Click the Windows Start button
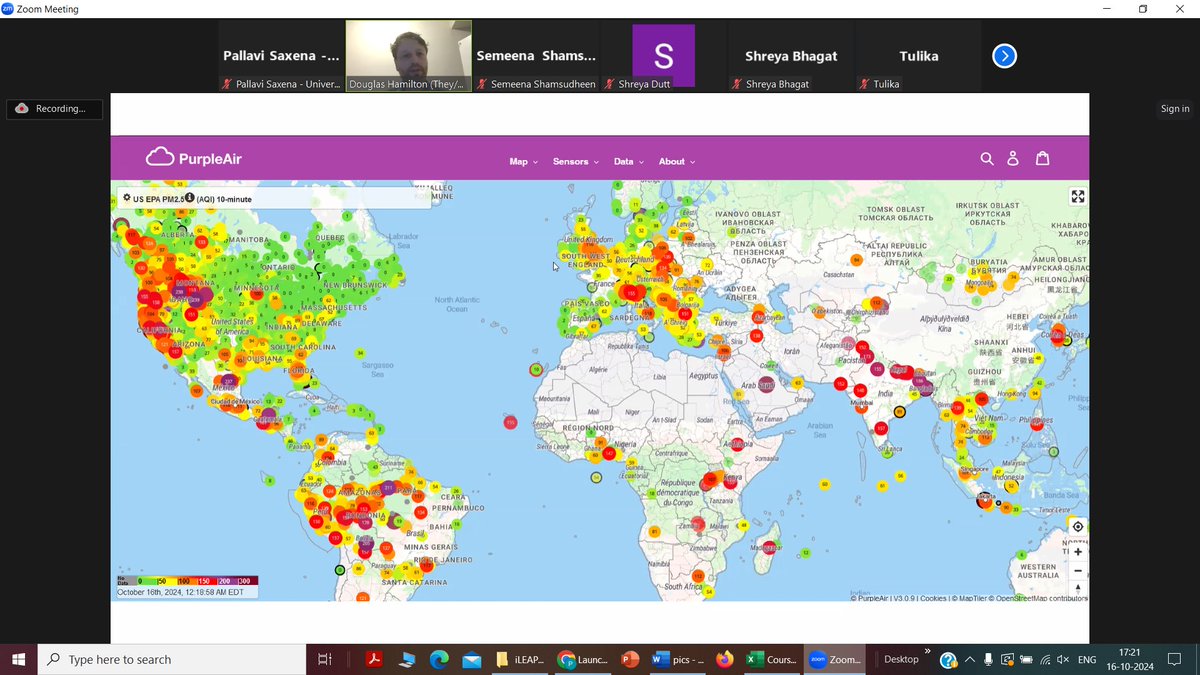Viewport: 1200px width, 675px height. click(x=18, y=659)
